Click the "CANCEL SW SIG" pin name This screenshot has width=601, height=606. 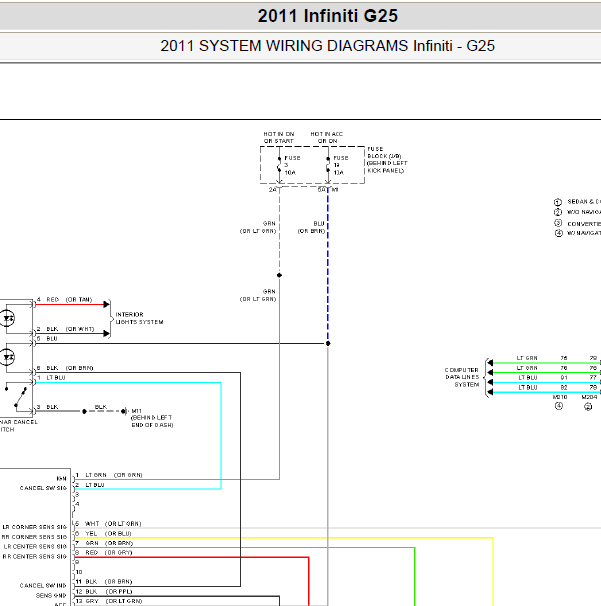click(x=43, y=488)
